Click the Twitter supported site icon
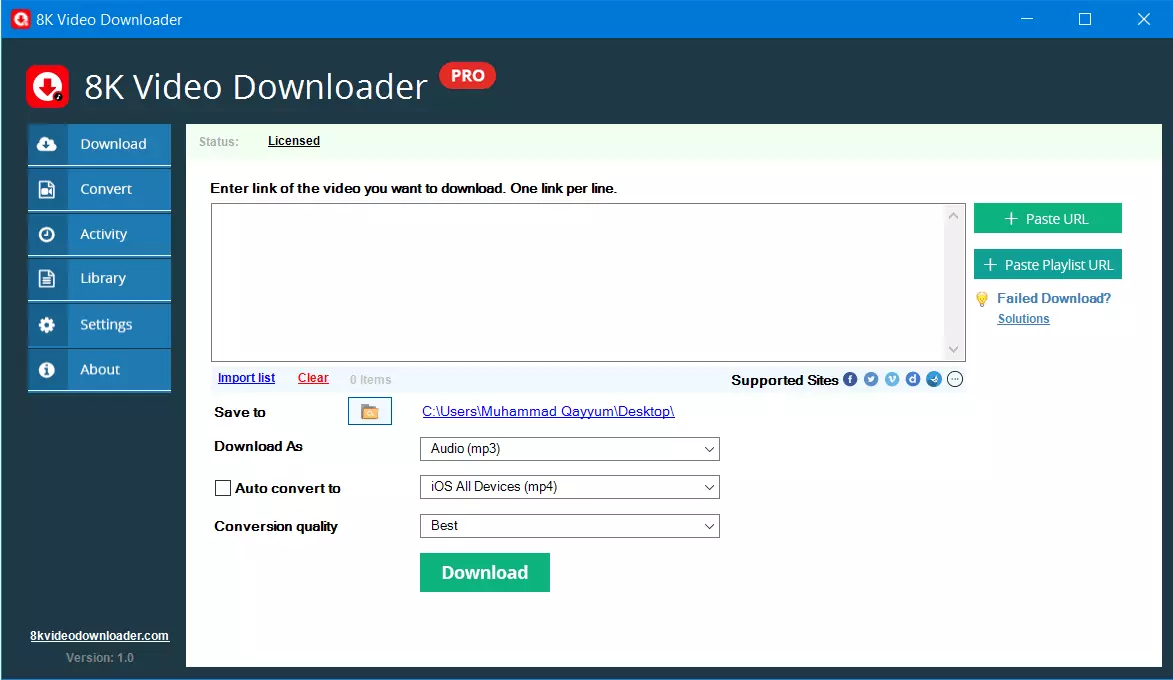Viewport: 1173px width, 680px height. tap(871, 379)
